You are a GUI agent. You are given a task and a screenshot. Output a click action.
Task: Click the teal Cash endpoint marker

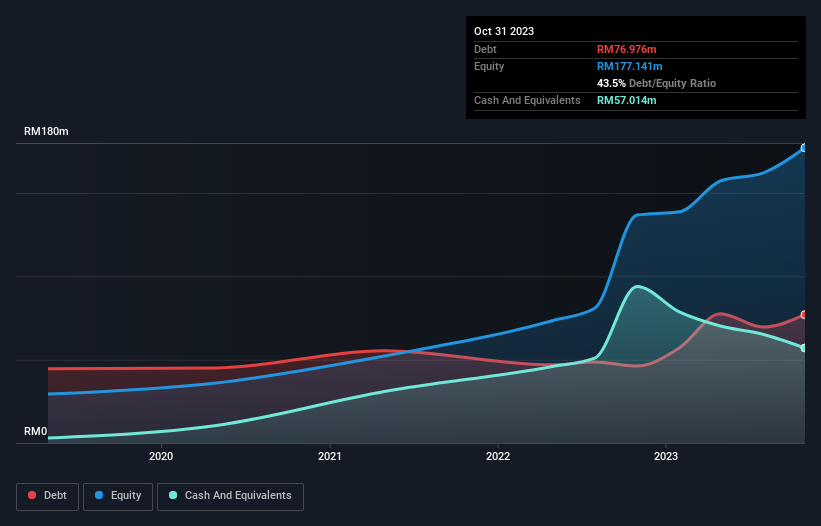point(804,348)
